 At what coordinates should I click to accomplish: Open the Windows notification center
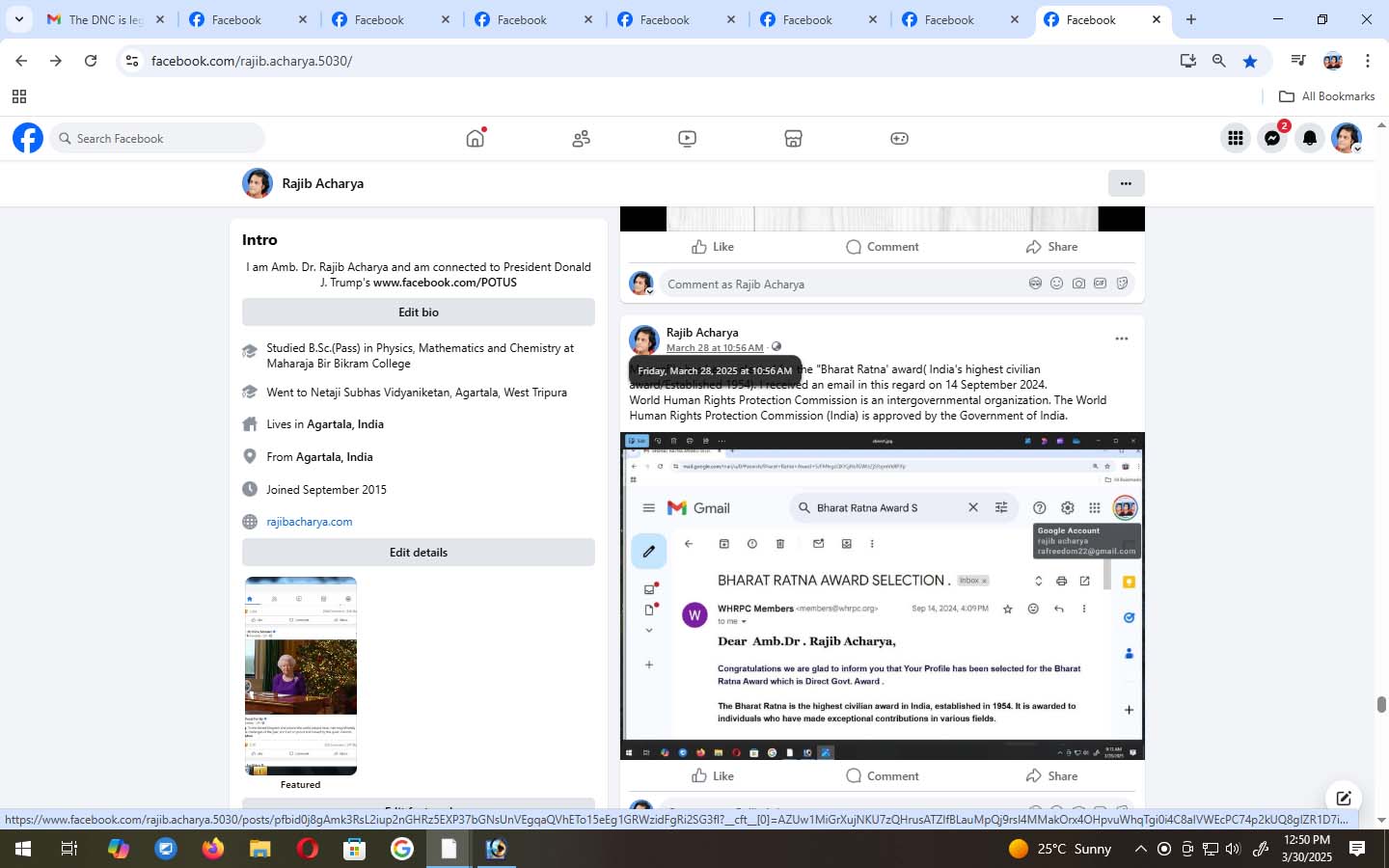tap(1357, 849)
